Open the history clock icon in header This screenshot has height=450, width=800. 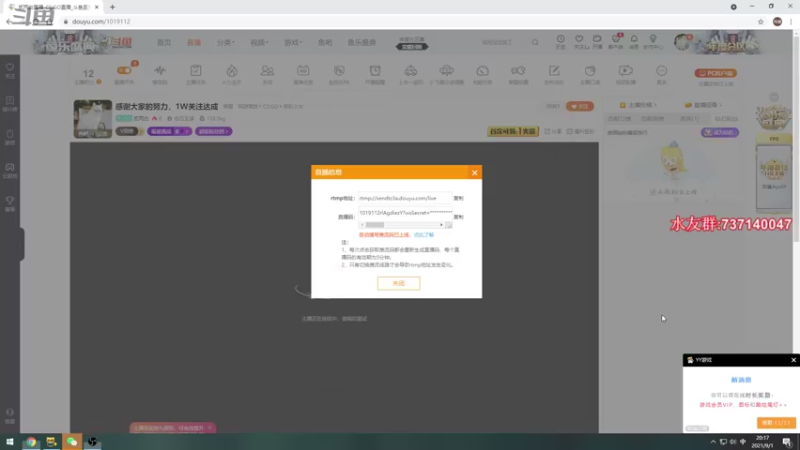pyautogui.click(x=560, y=42)
